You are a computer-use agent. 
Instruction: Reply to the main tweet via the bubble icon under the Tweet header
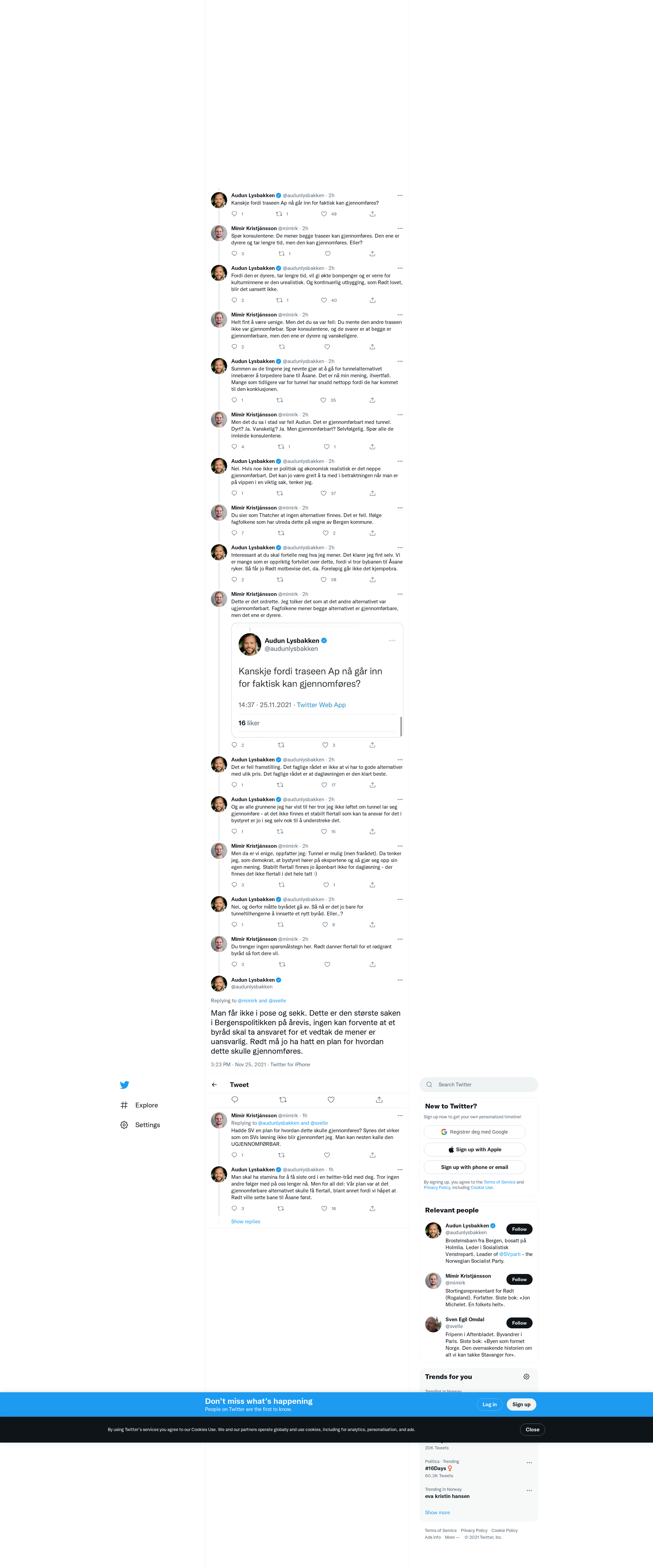pos(235,1099)
